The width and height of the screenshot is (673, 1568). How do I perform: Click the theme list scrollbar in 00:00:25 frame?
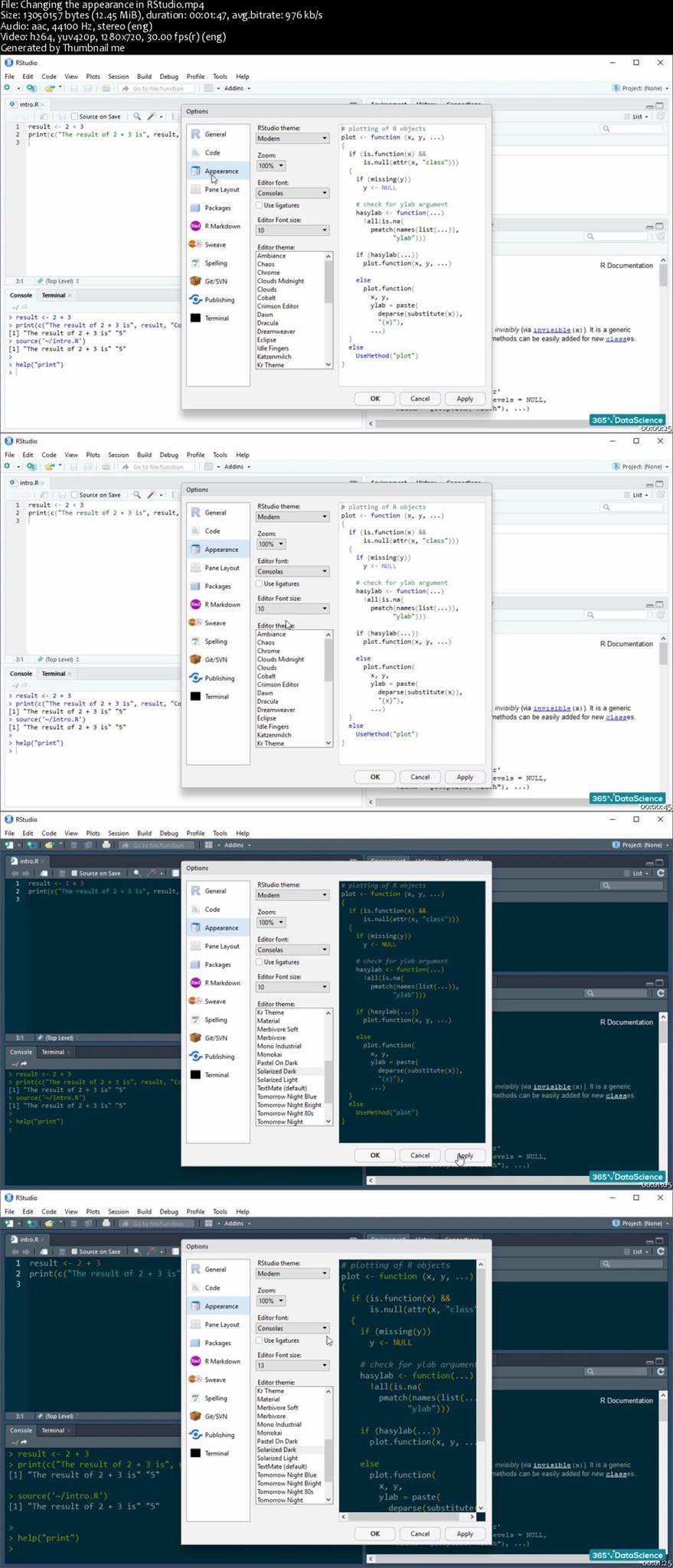328,310
